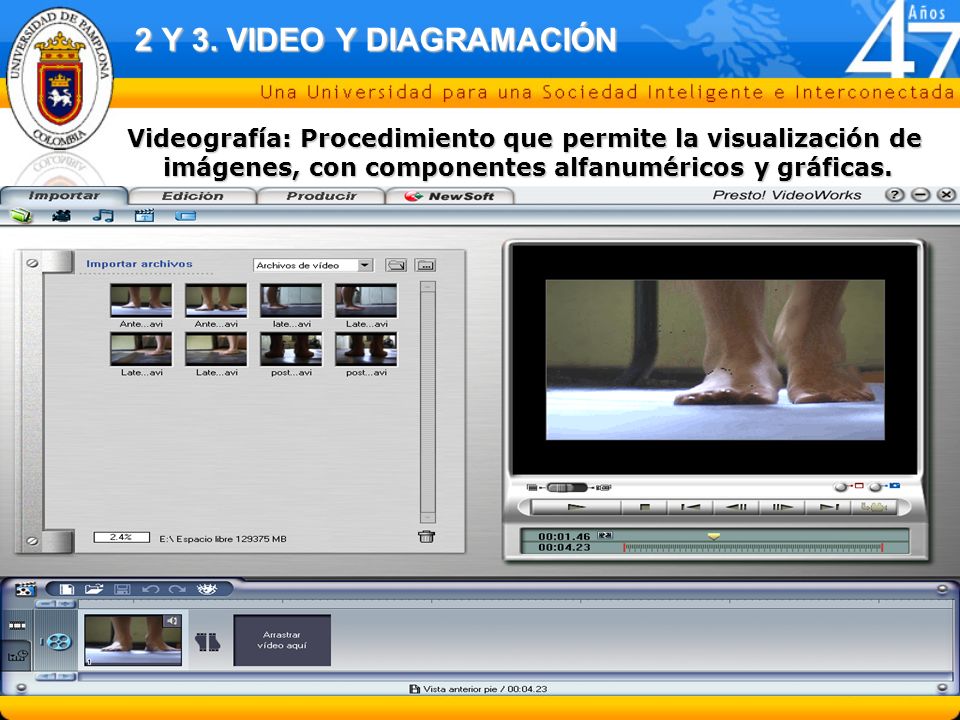Viewport: 960px width, 720px height.
Task: Click the ruler scrub bar under the playhead
Action: click(x=753, y=548)
